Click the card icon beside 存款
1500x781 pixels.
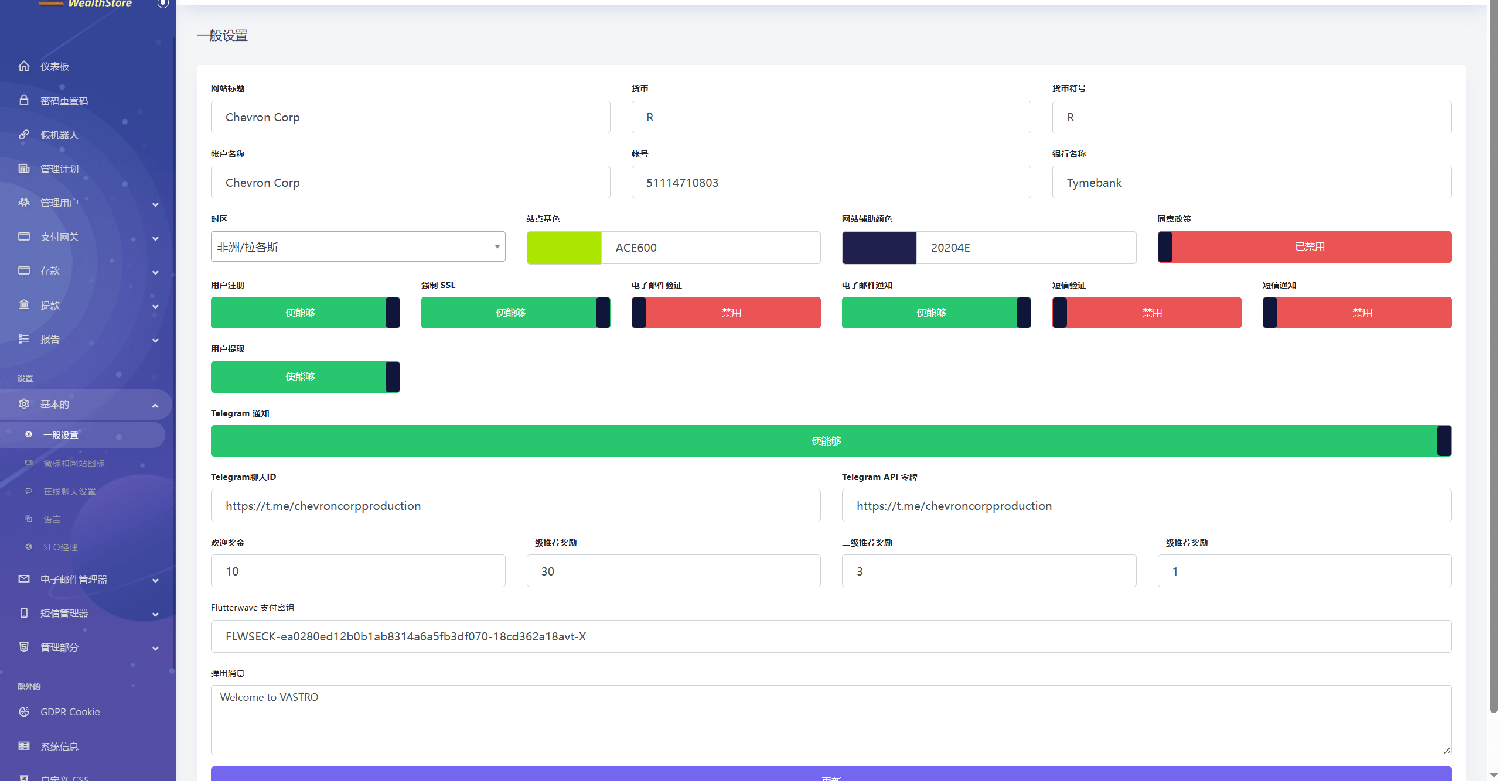[x=24, y=271]
